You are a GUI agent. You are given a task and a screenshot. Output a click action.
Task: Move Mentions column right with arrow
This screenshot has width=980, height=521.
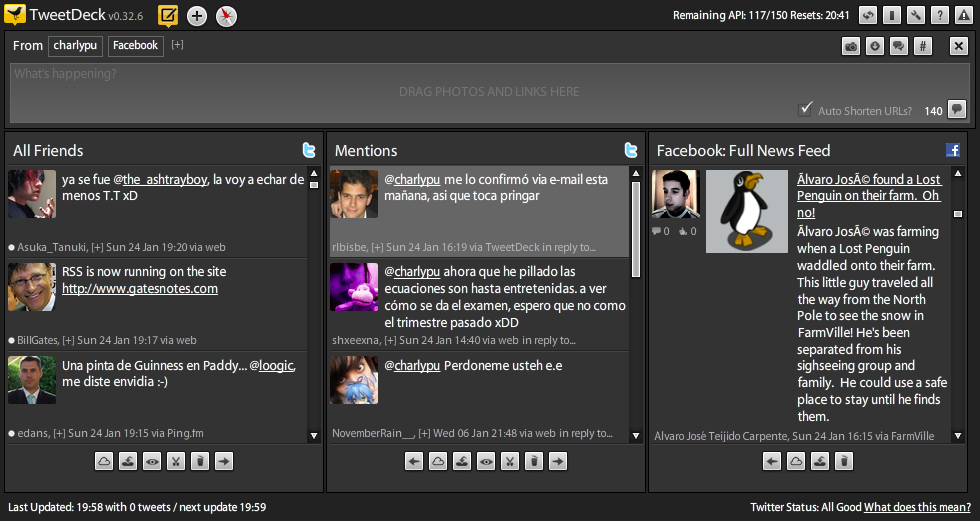pyautogui.click(x=558, y=461)
